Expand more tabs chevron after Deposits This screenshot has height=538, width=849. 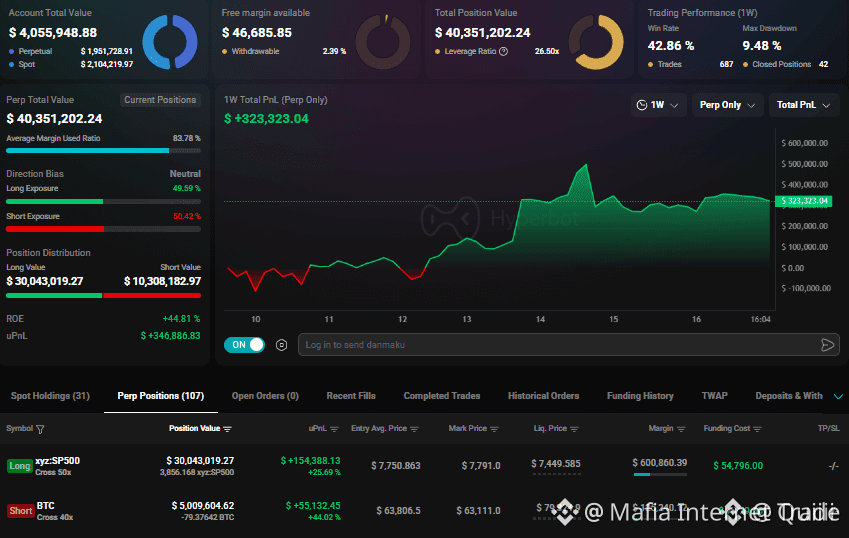[x=838, y=397]
